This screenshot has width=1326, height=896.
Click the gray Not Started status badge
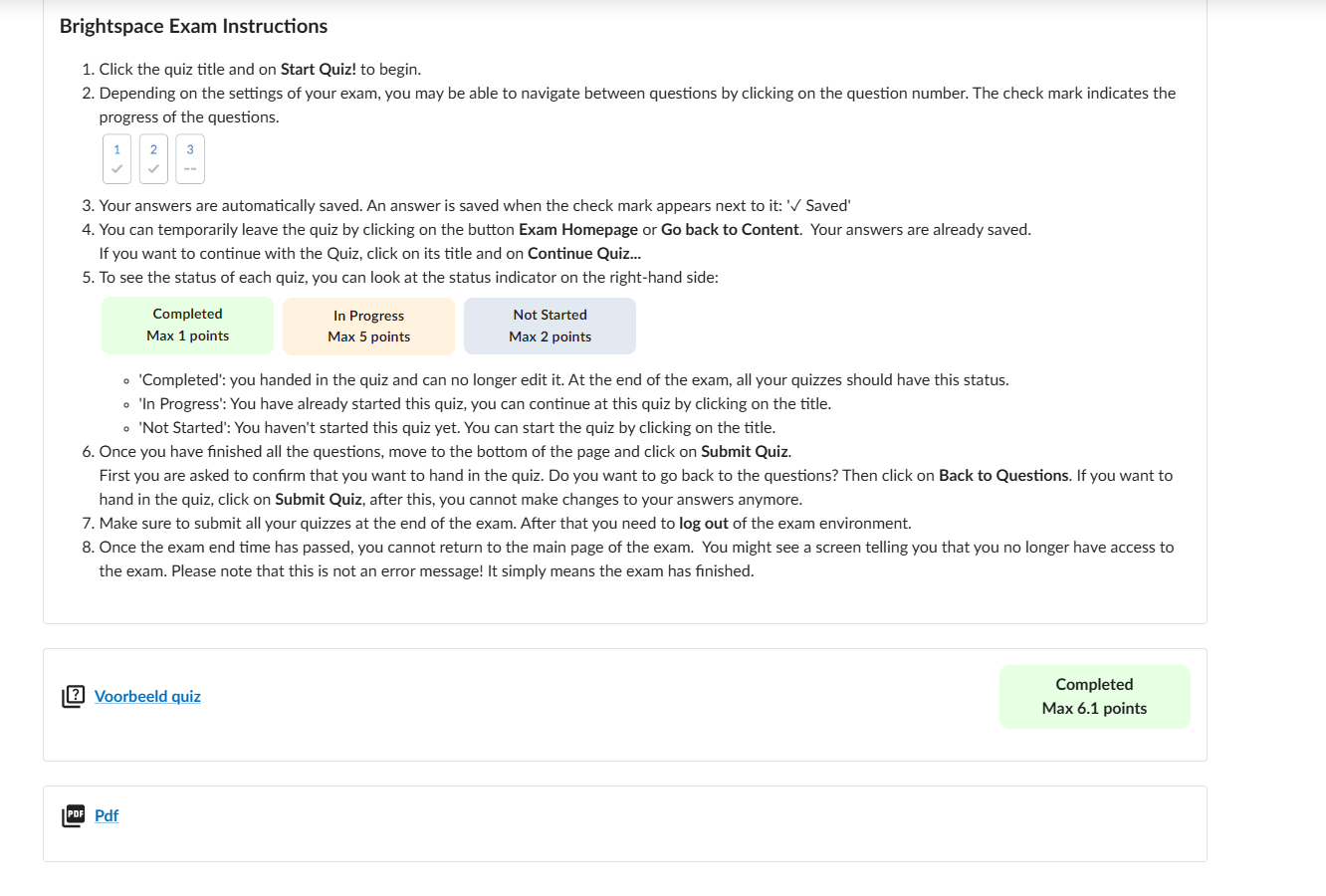click(x=550, y=327)
